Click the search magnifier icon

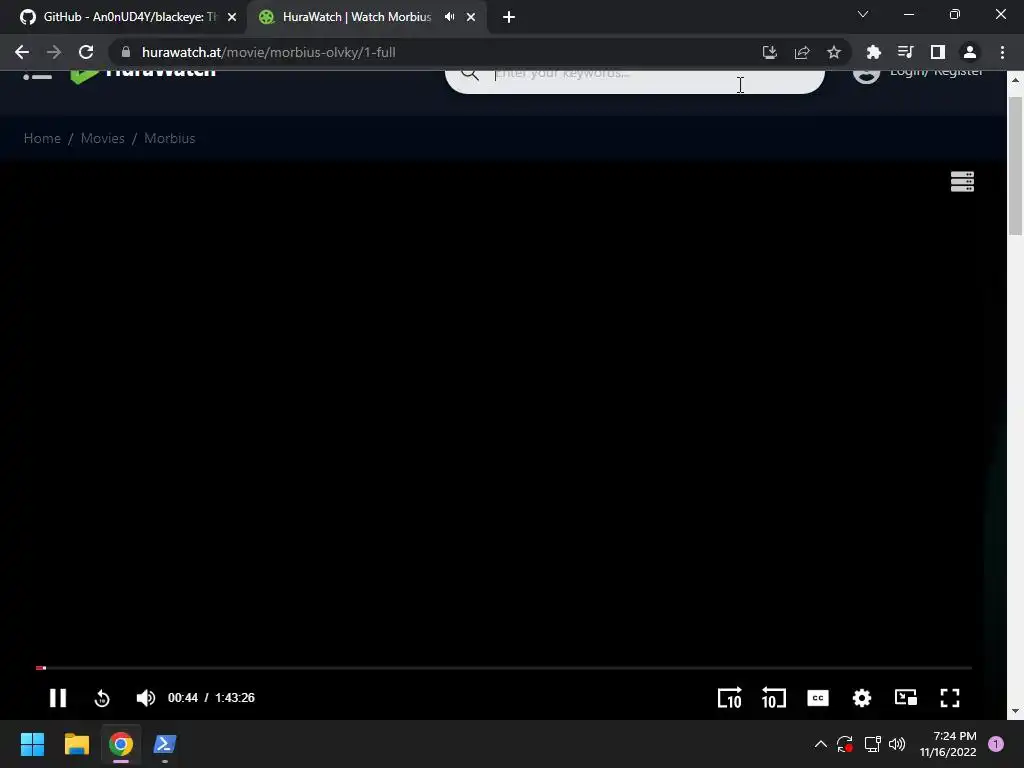pos(470,74)
